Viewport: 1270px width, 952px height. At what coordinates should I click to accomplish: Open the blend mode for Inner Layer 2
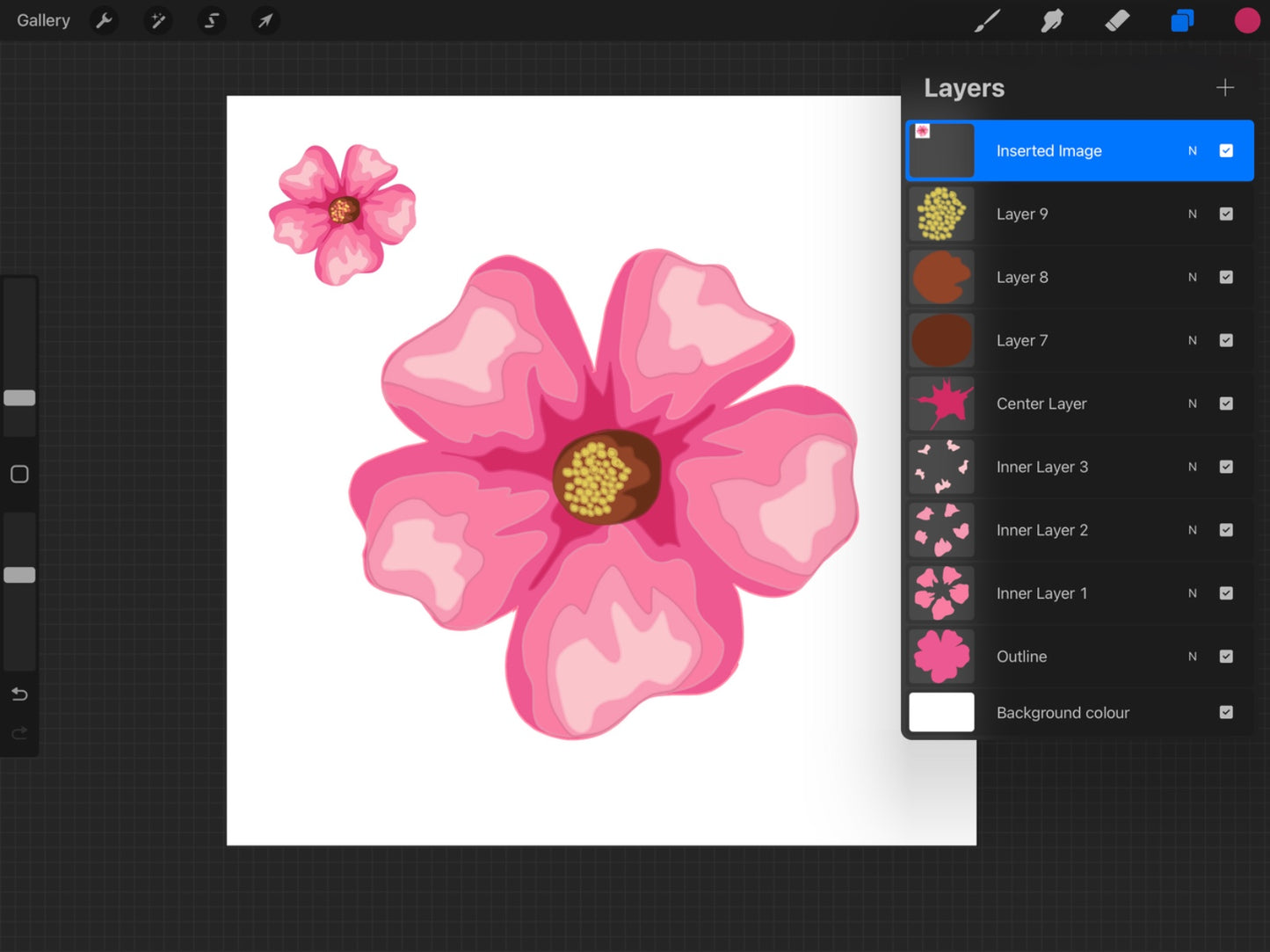(x=1193, y=530)
